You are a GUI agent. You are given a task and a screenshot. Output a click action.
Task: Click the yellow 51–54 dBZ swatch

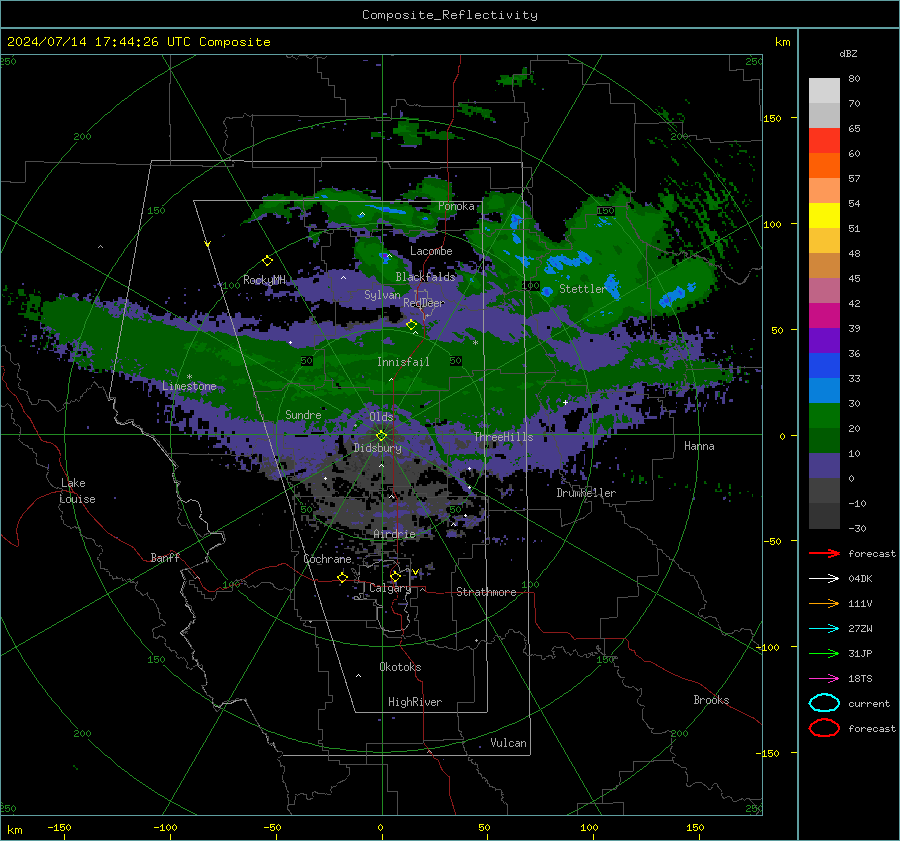coord(824,216)
